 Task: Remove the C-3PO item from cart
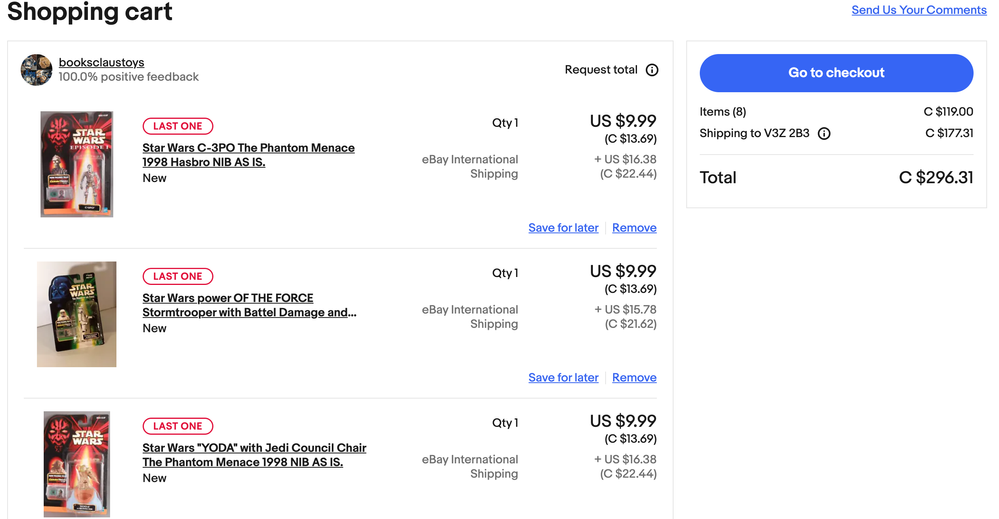(x=634, y=228)
